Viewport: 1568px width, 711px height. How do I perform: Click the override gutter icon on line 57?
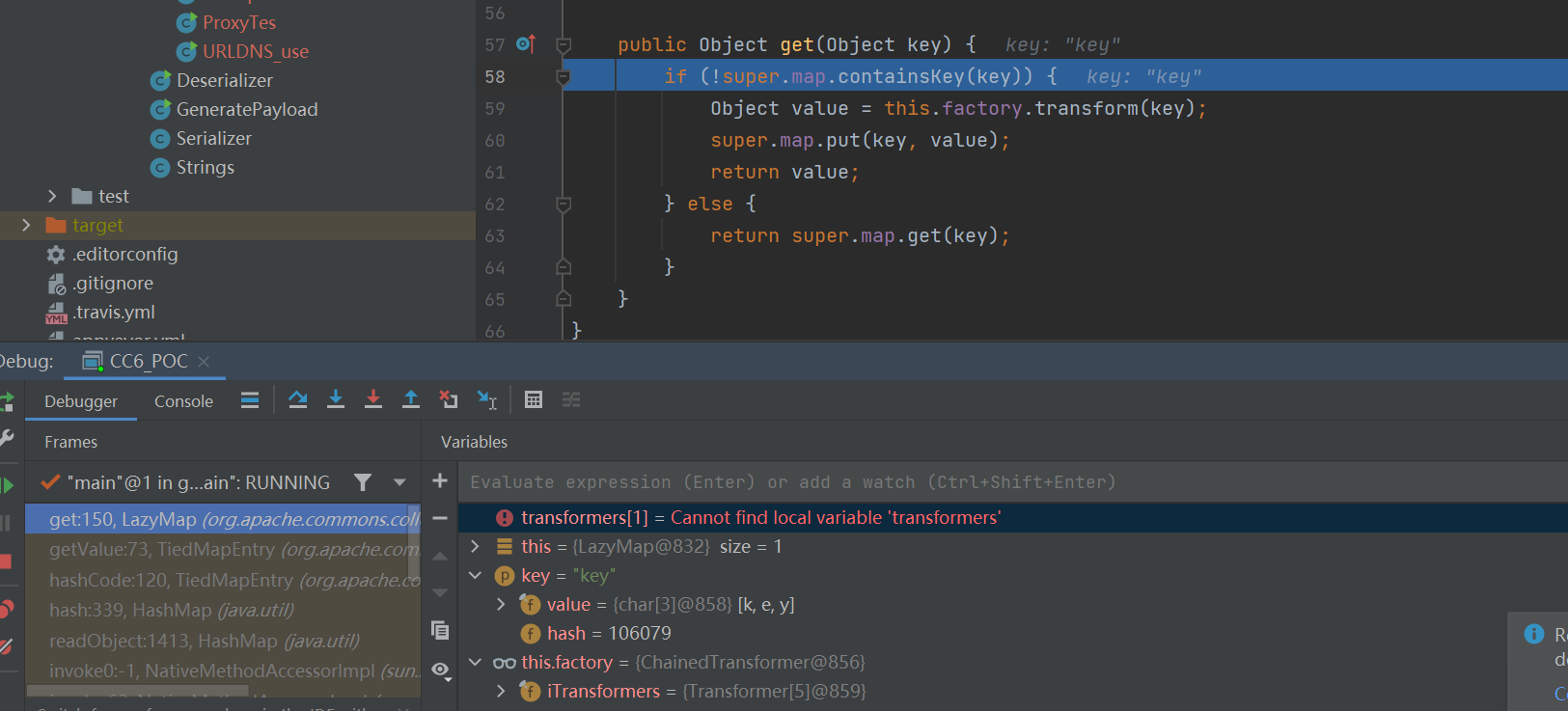click(x=526, y=43)
